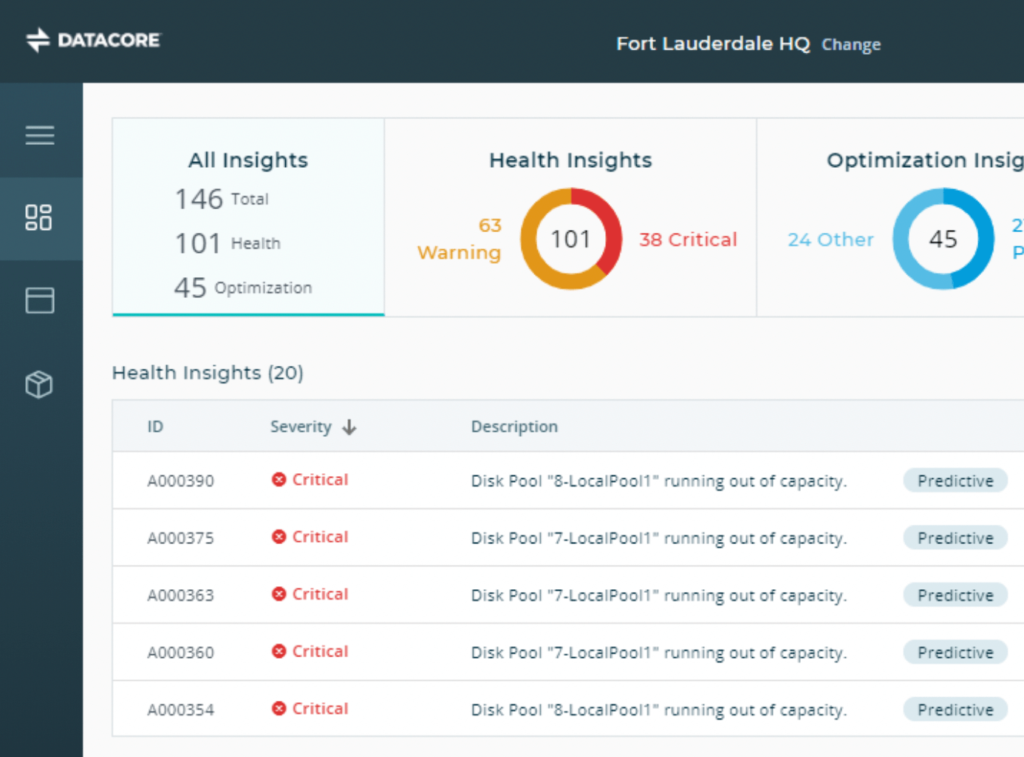Open the window panel icon in sidebar
Viewport: 1024px width, 757px height.
pos(40,300)
